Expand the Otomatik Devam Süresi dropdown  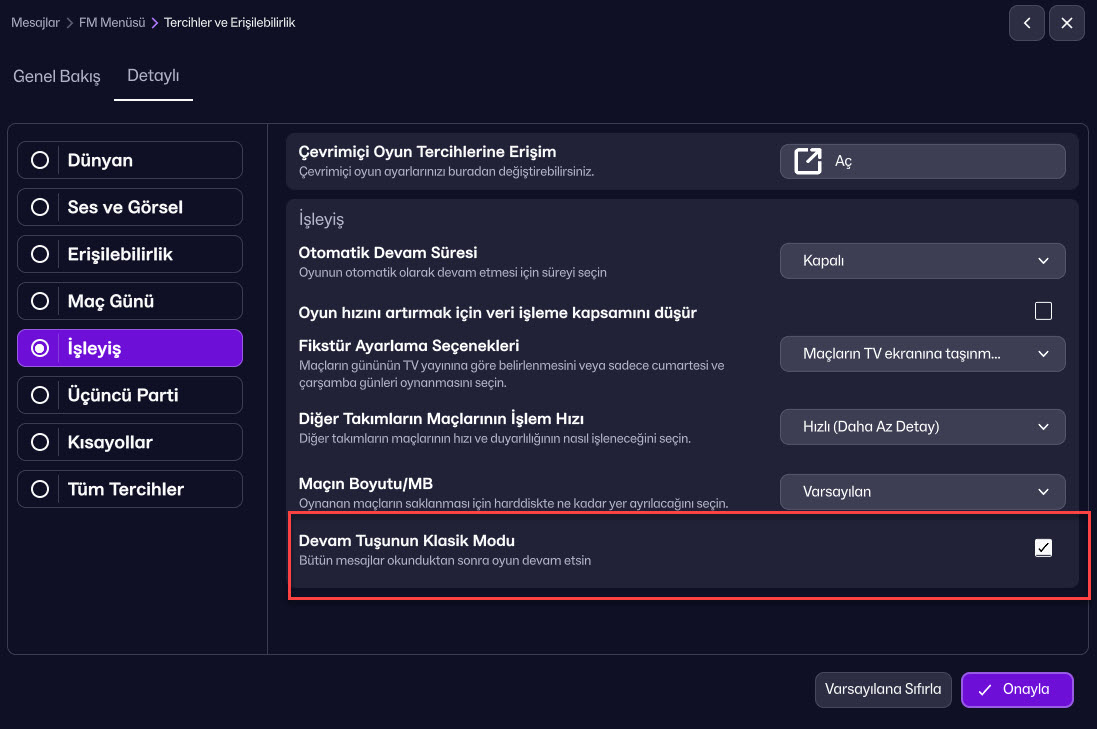click(922, 261)
